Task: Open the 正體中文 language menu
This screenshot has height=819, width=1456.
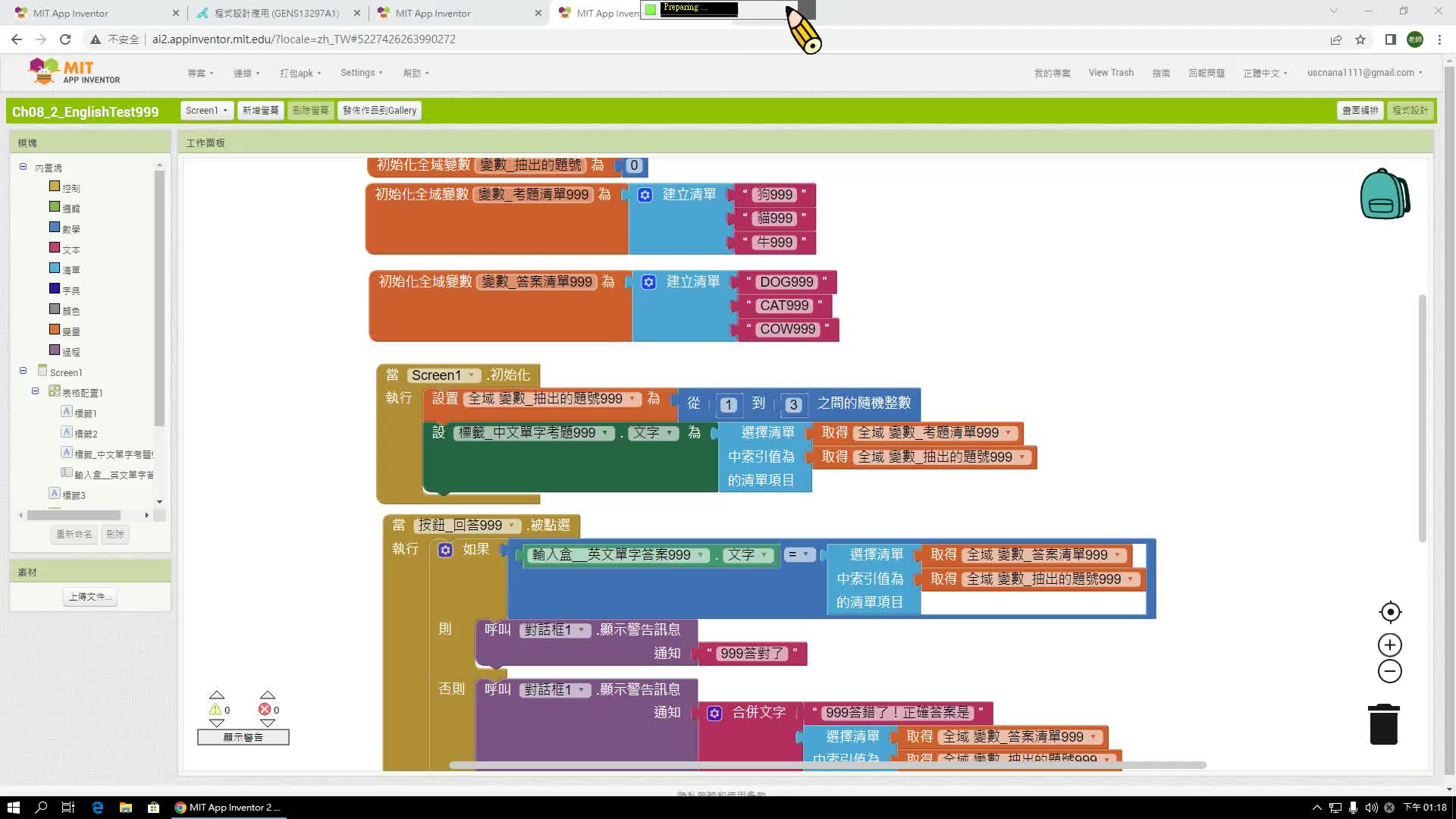Action: pyautogui.click(x=1265, y=74)
